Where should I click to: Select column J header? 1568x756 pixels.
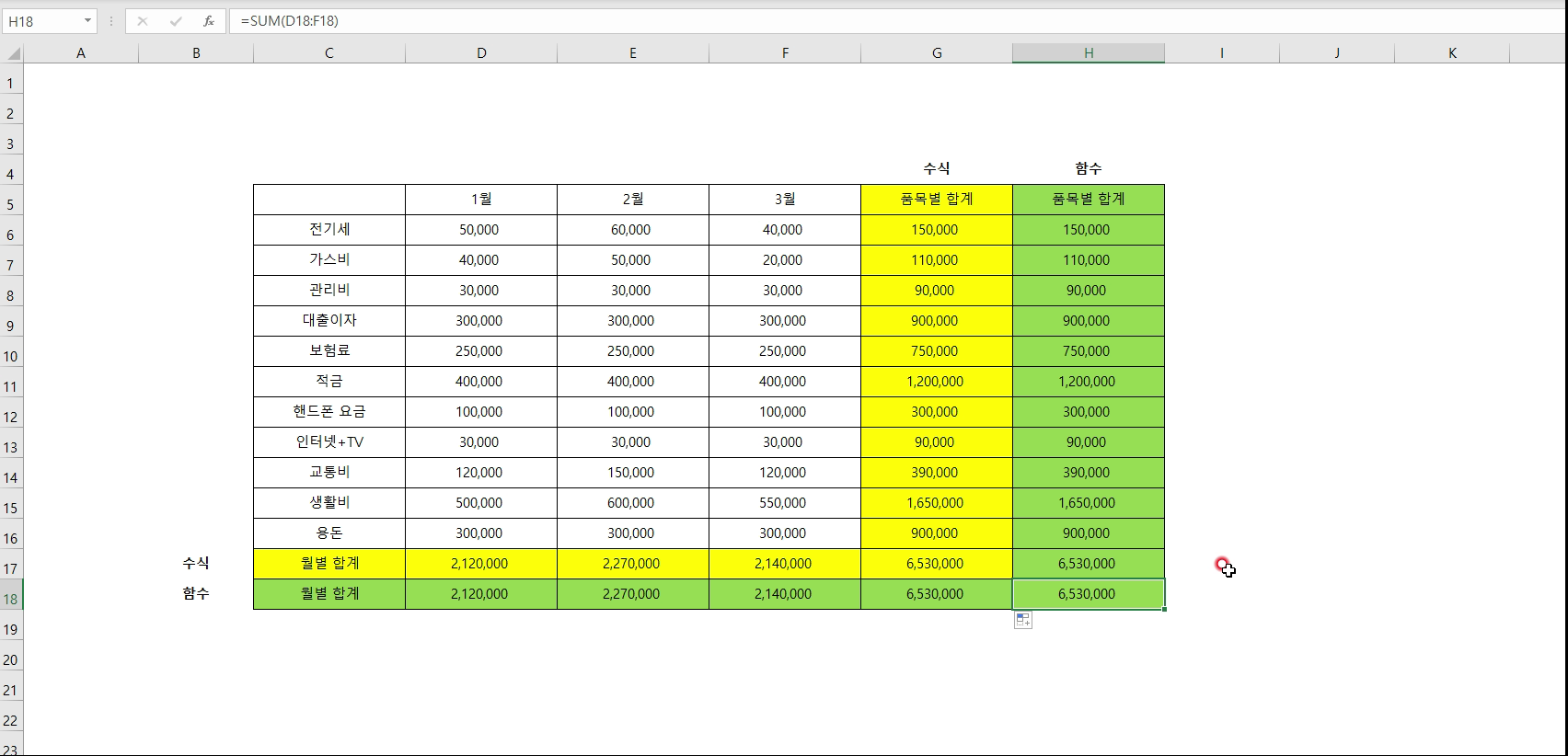tap(1337, 53)
